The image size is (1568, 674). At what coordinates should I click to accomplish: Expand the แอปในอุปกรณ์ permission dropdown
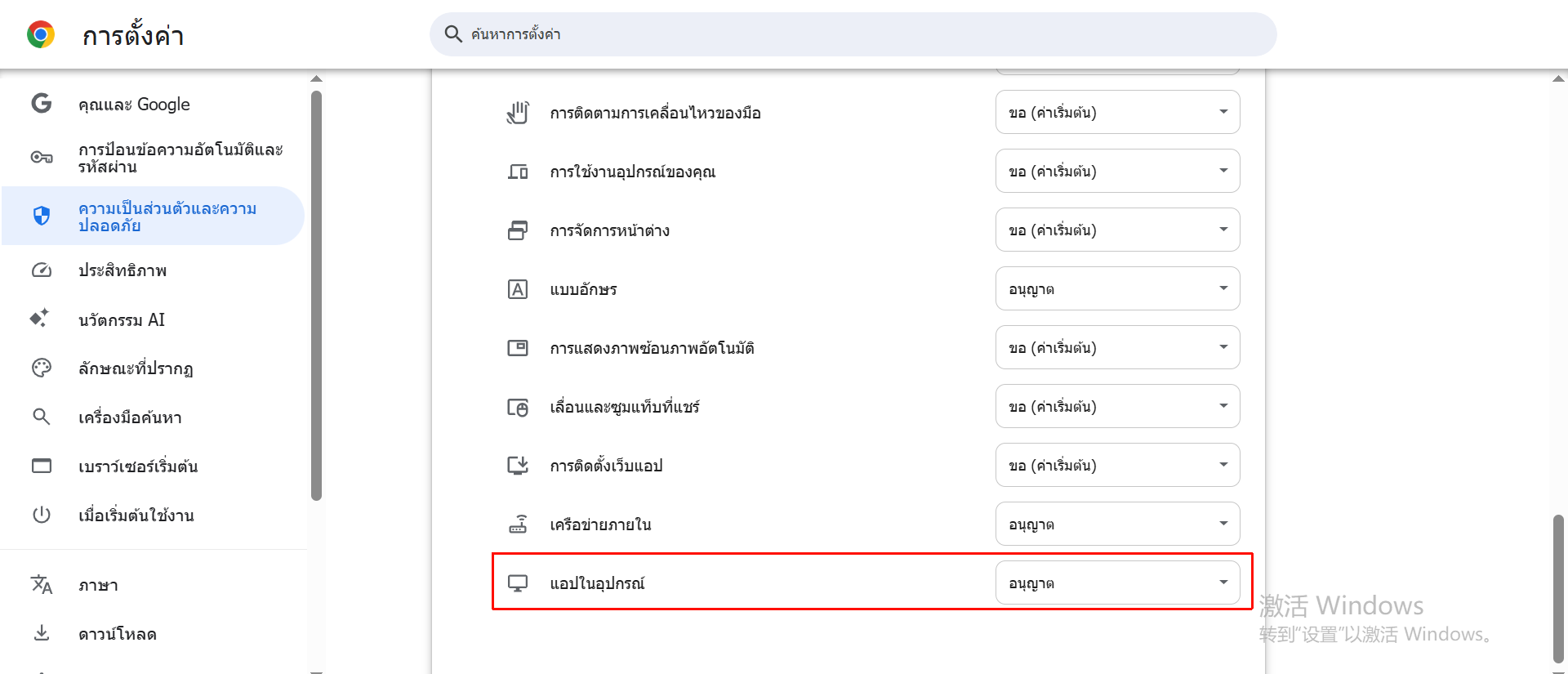(x=1117, y=583)
